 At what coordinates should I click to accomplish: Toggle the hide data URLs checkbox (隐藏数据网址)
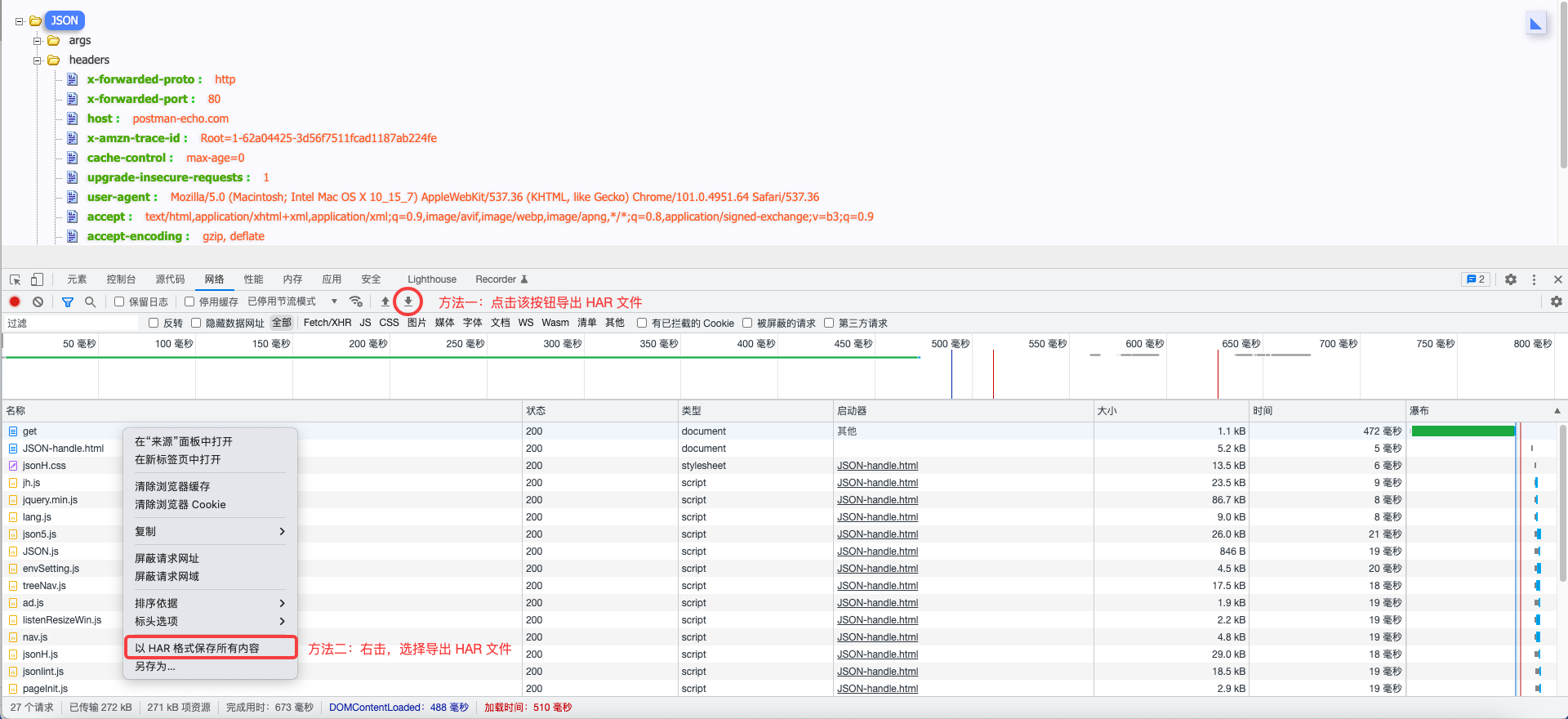(x=196, y=323)
